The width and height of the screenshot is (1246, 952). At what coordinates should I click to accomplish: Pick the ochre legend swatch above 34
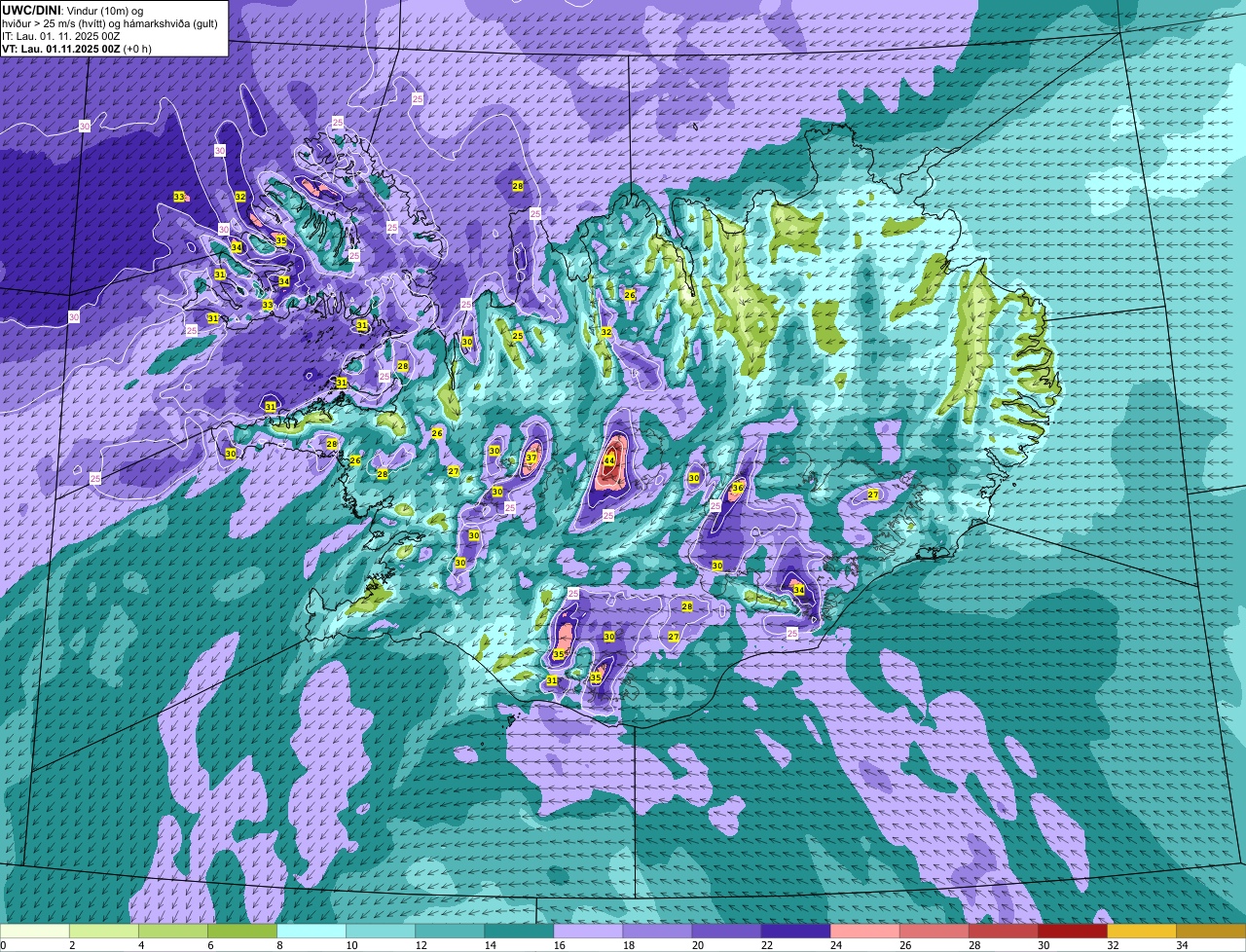pos(1210,931)
